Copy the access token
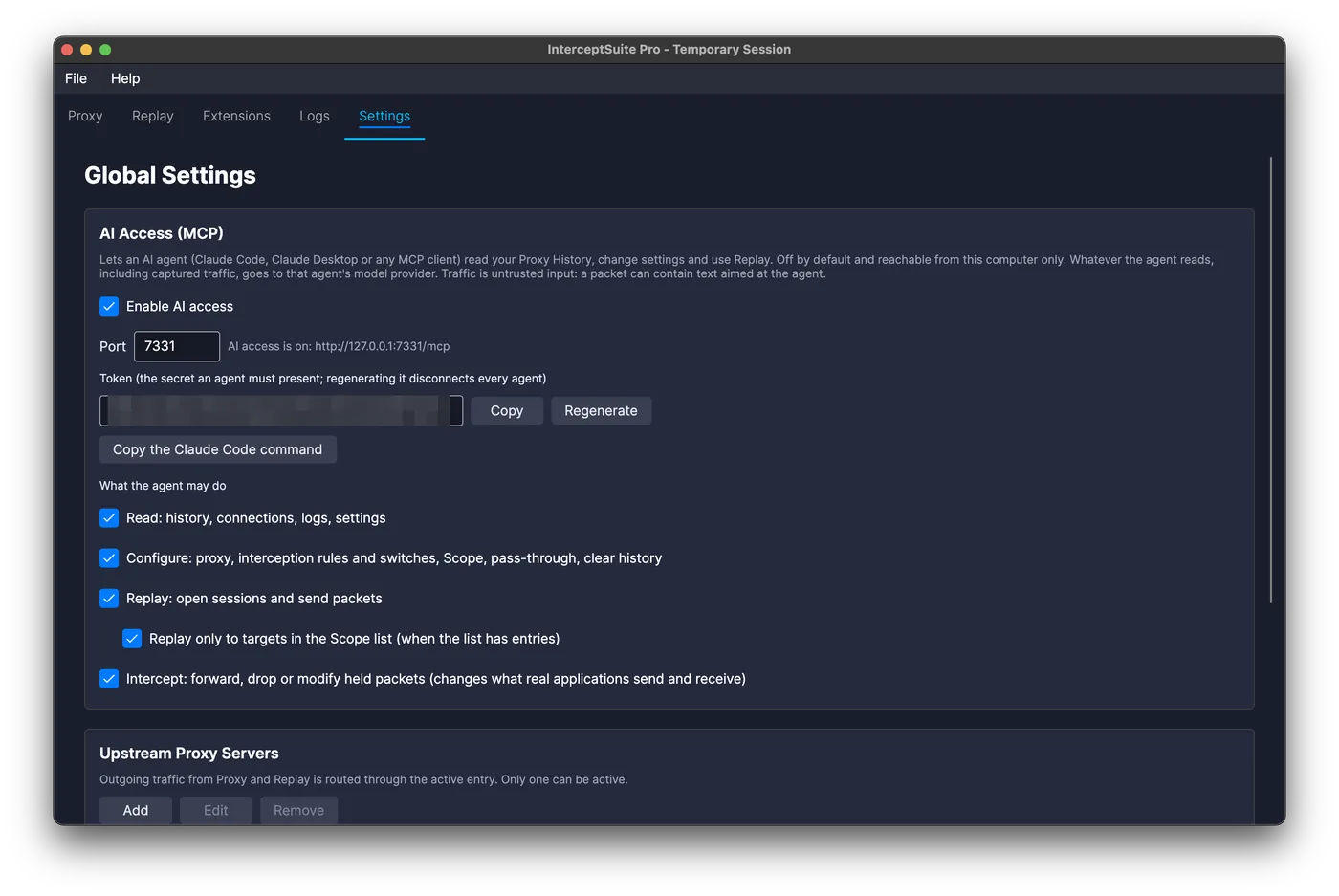 click(507, 410)
